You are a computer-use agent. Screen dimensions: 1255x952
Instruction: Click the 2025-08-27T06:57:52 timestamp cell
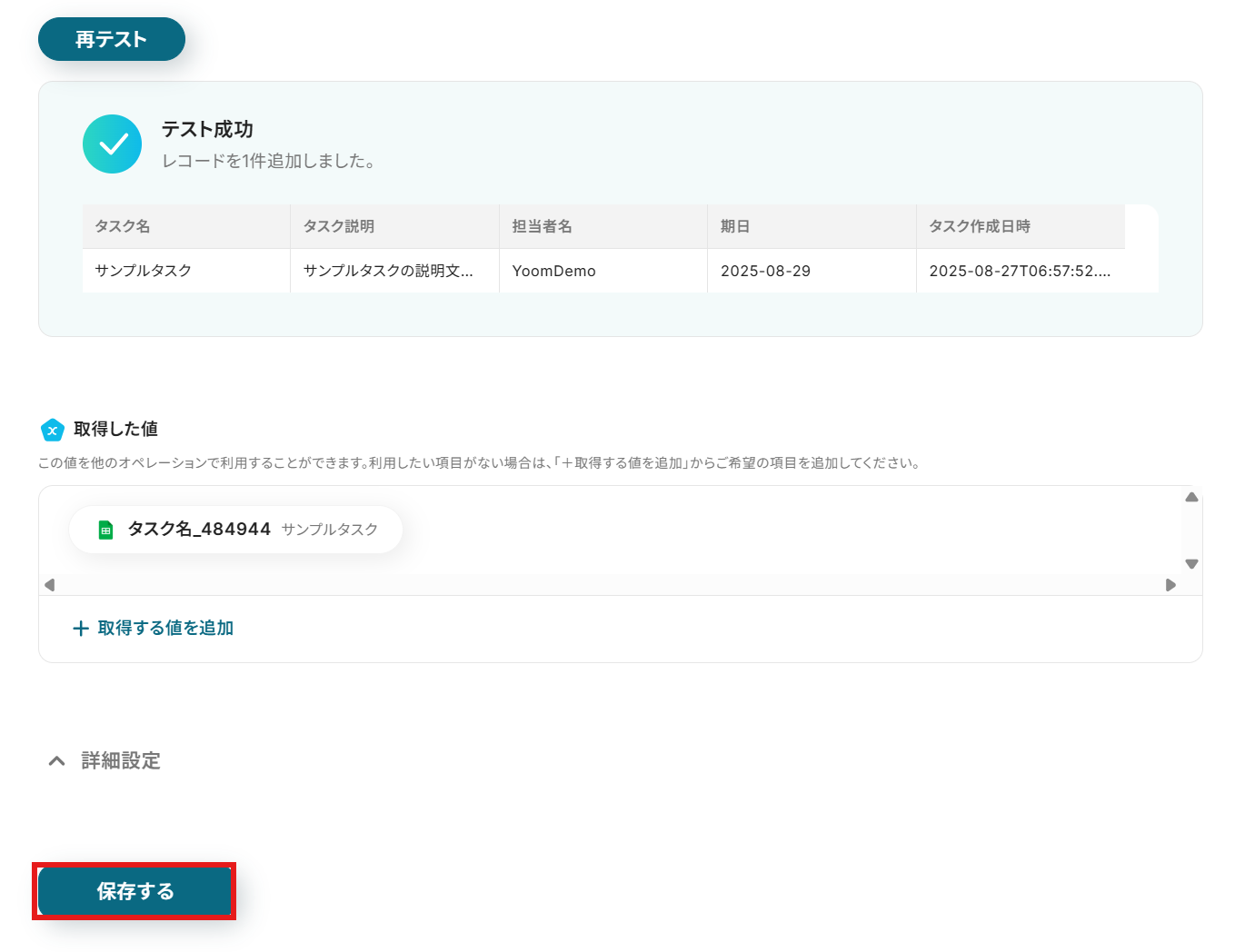coord(1021,271)
